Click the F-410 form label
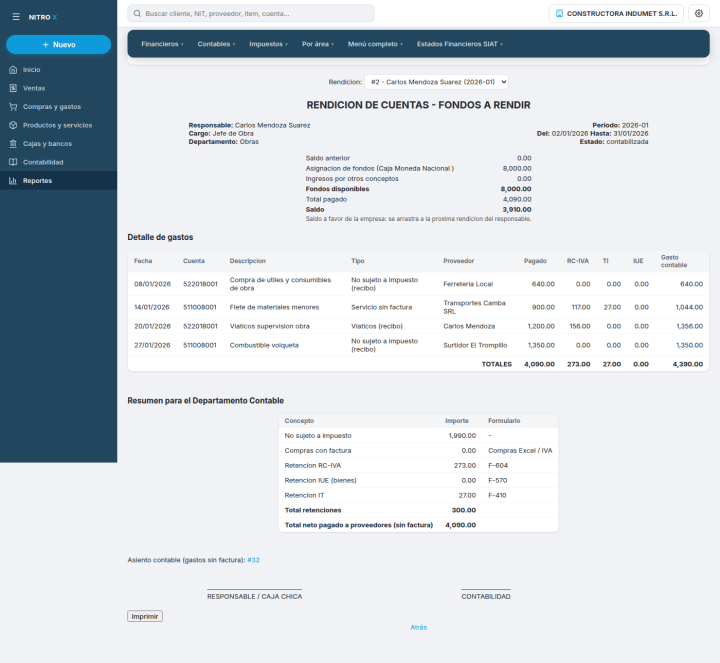This screenshot has height=663, width=720. 497,495
